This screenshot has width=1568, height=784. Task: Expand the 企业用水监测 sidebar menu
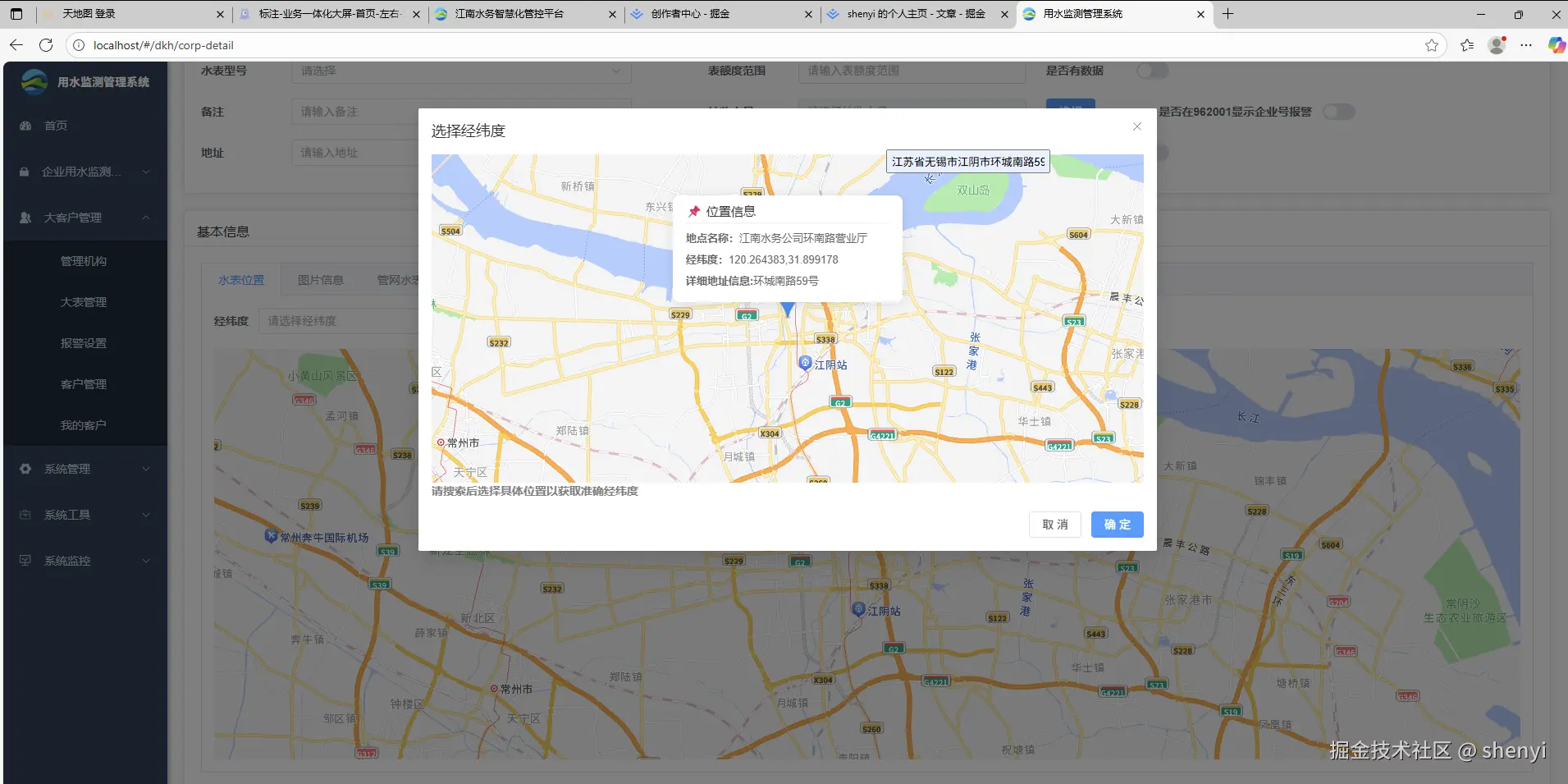[85, 172]
